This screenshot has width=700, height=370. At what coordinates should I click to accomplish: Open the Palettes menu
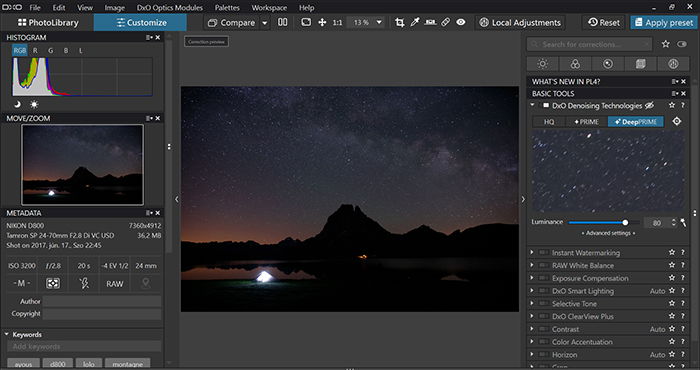[x=227, y=8]
